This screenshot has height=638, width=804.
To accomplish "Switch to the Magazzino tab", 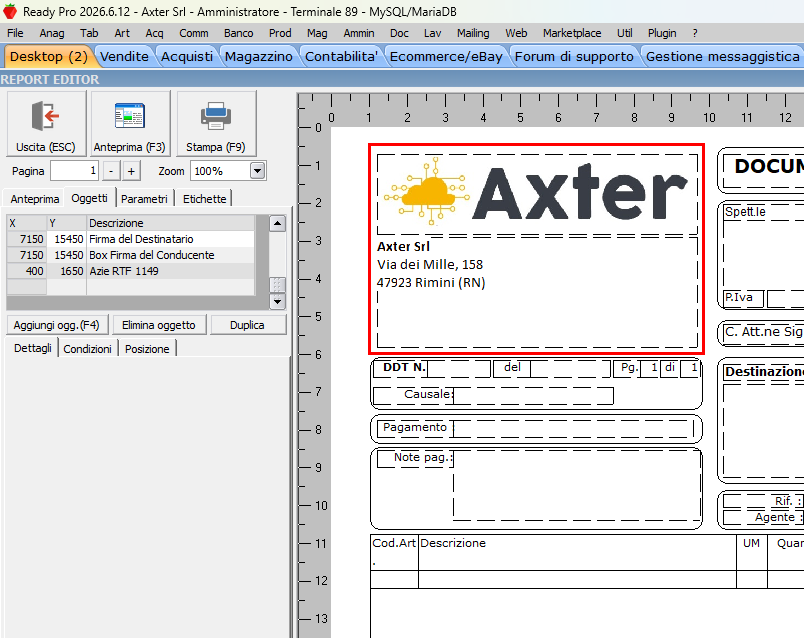I will pos(259,56).
